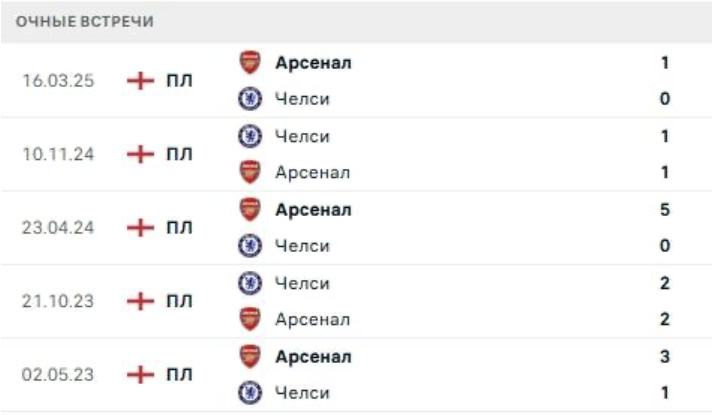Click England flag icon for 02.05.23 match

coord(142,375)
